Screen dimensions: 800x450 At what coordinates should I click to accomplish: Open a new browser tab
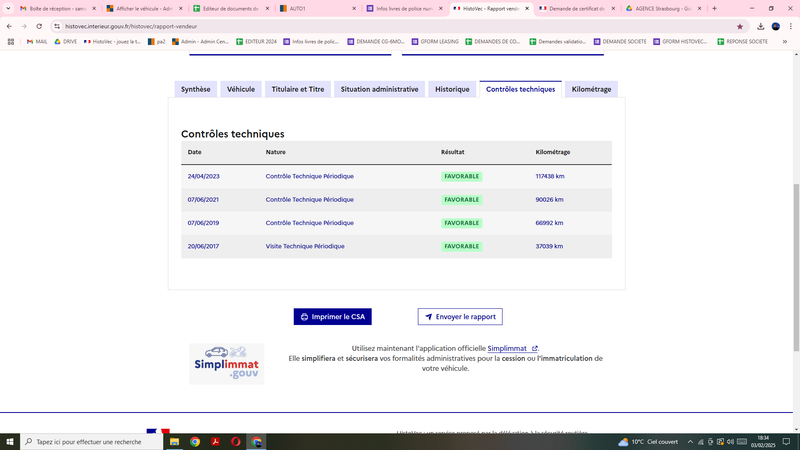(714, 9)
